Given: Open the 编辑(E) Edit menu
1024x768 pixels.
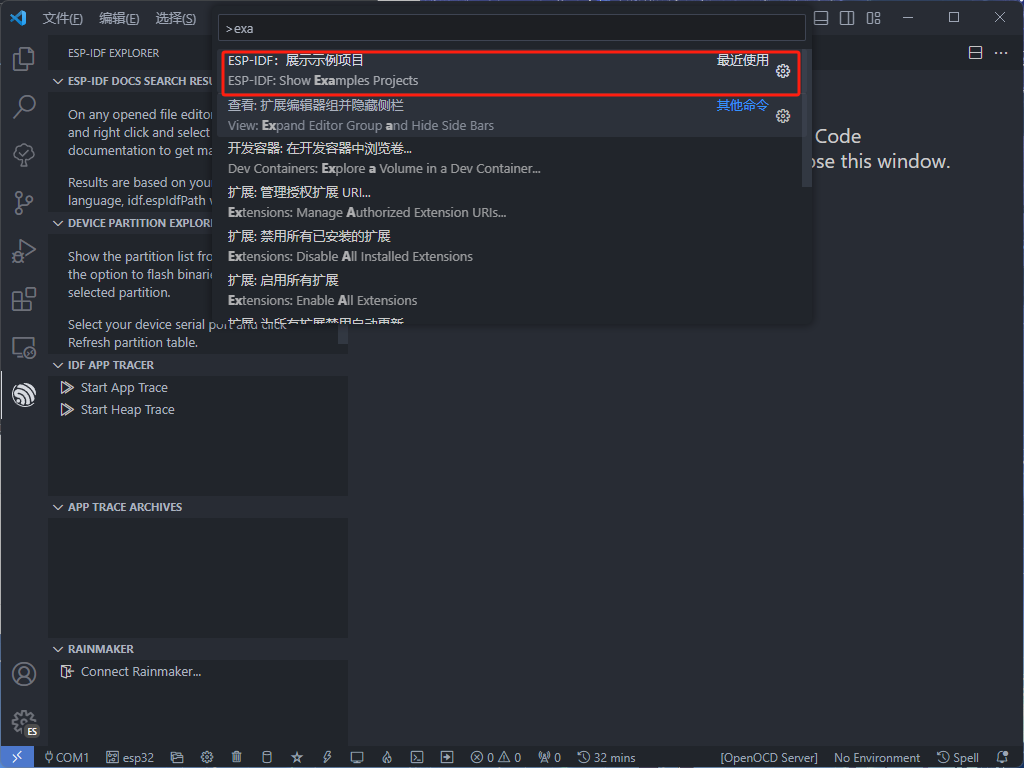Looking at the screenshot, I should [119, 18].
